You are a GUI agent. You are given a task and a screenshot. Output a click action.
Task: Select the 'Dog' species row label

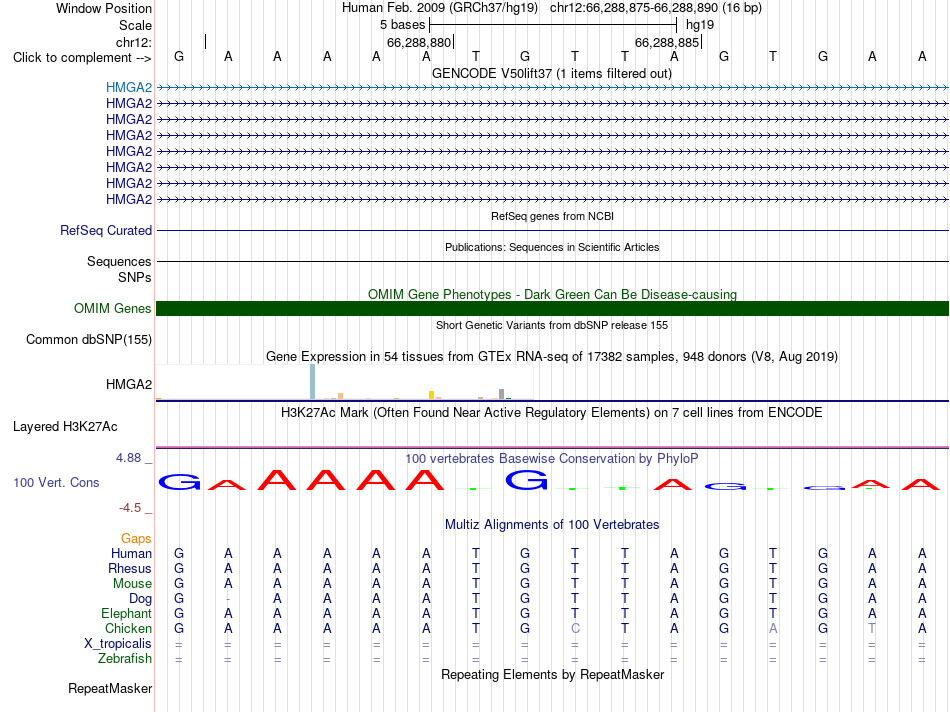140,599
